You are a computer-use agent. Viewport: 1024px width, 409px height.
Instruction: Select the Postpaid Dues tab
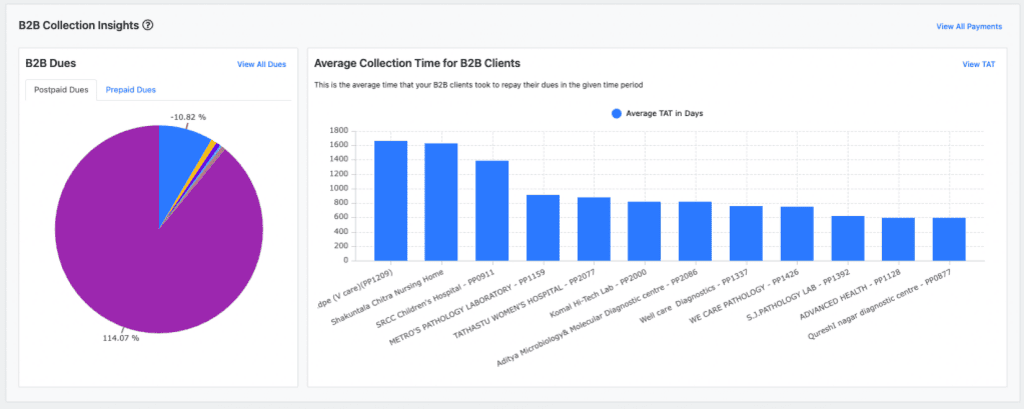pos(62,90)
